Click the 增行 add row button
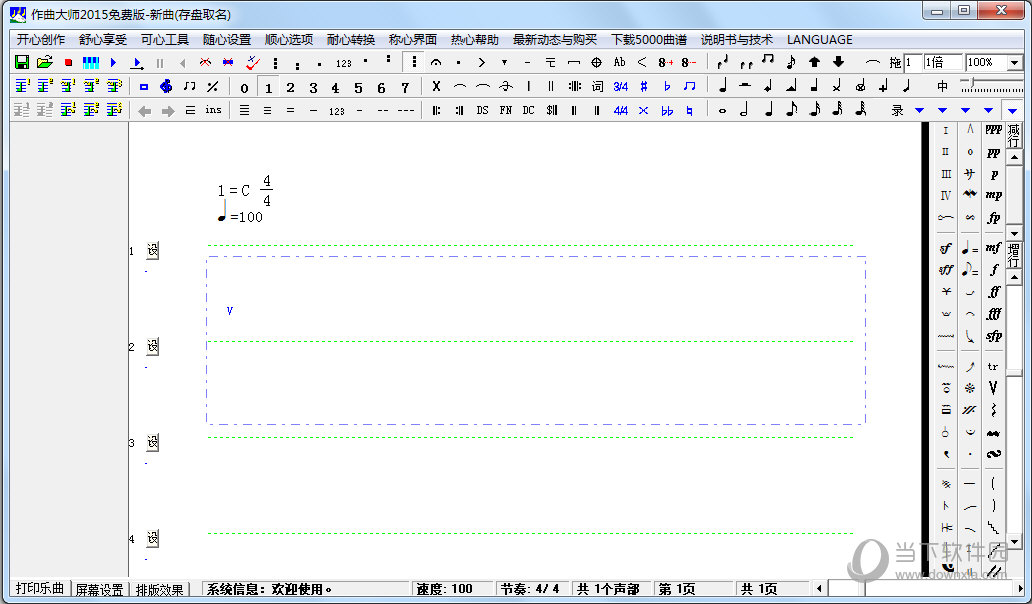 pos(1014,255)
